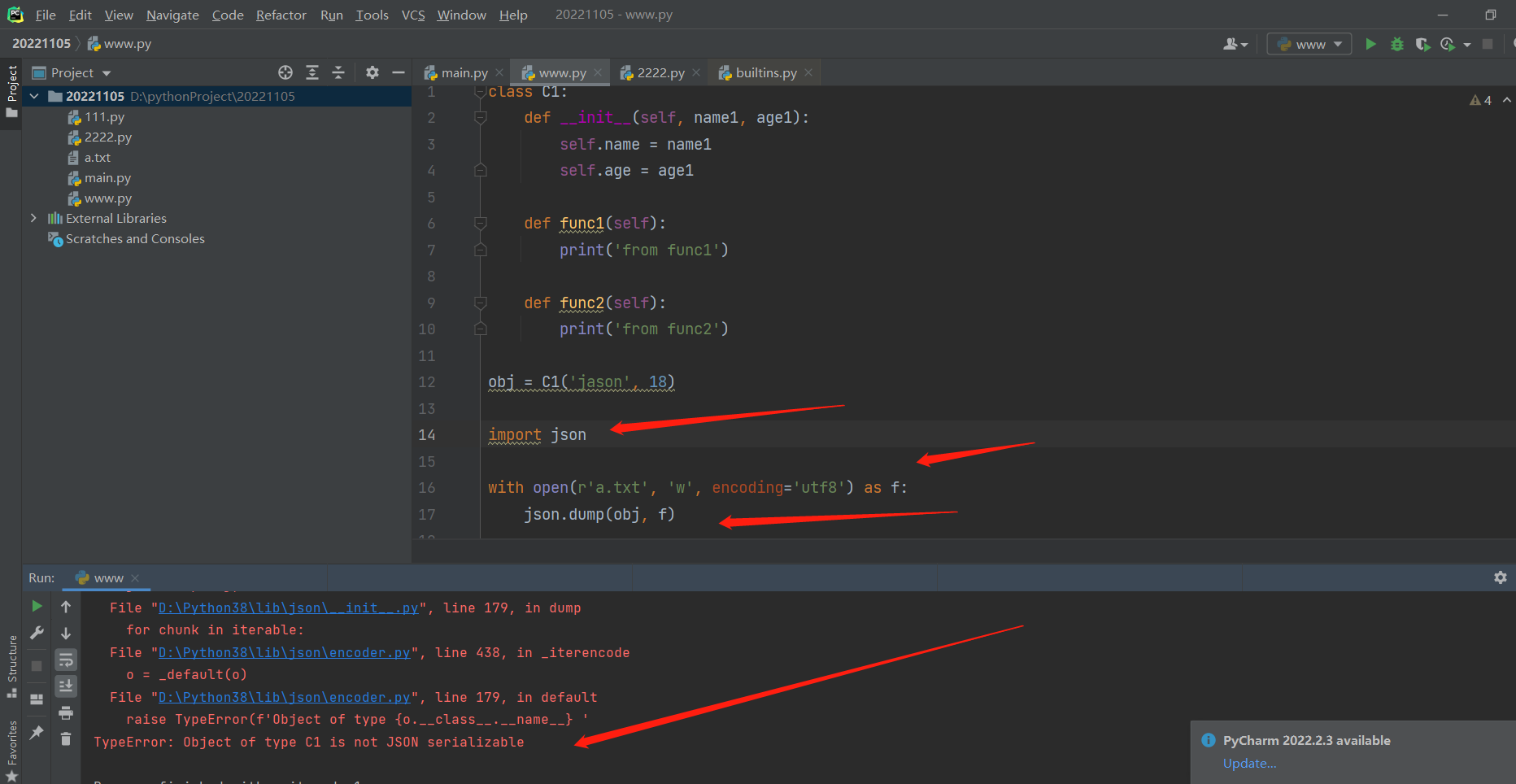The height and width of the screenshot is (784, 1516).
Task: Pin the Run tab
Action: [37, 733]
